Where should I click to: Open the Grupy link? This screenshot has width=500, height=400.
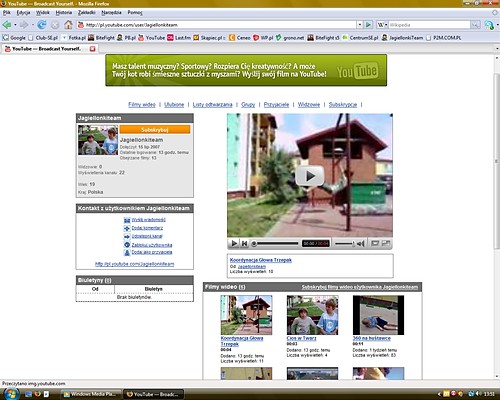coord(248,105)
